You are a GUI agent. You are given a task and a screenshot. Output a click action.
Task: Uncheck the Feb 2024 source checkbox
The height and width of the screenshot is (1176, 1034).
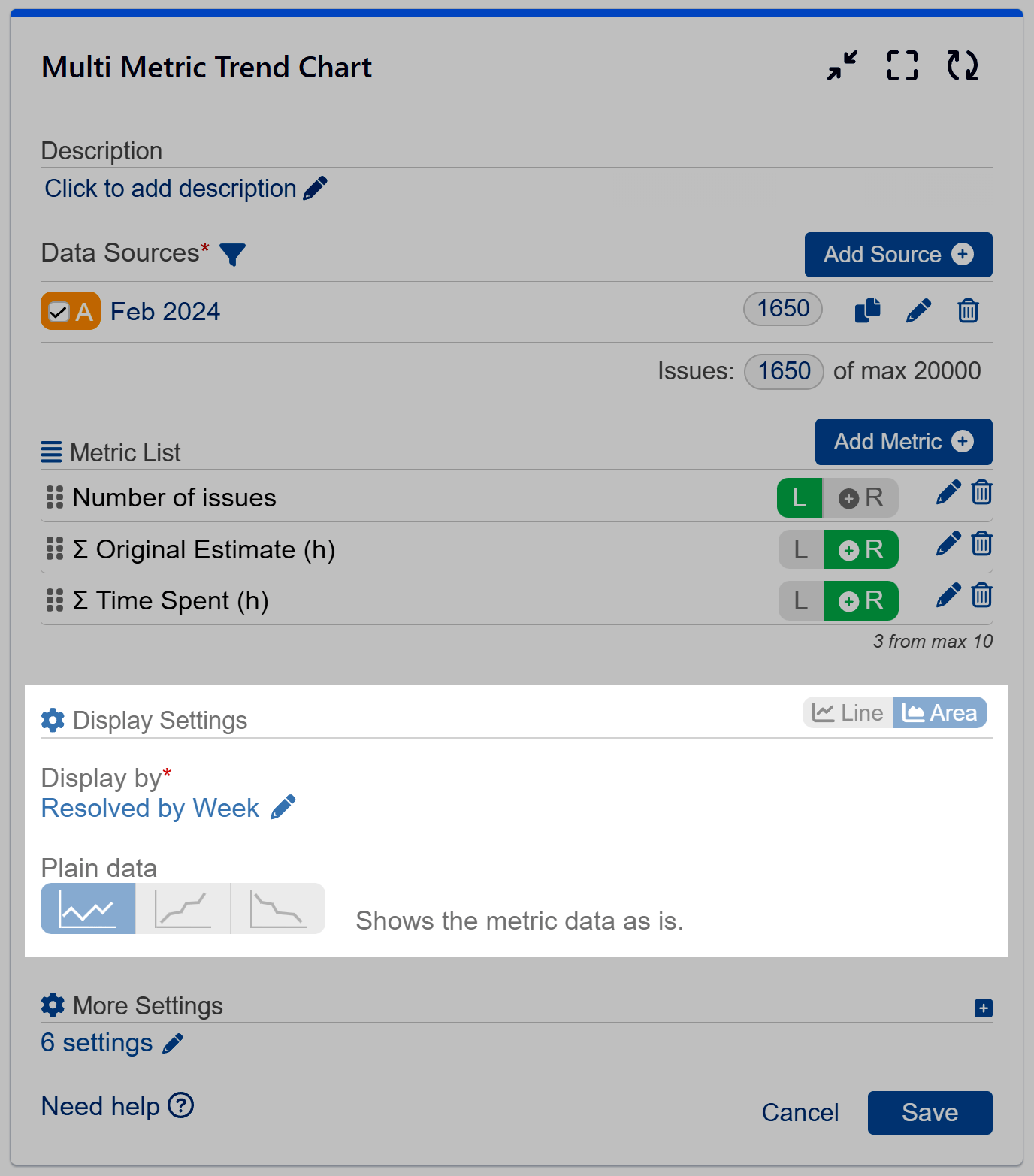pyautogui.click(x=60, y=310)
